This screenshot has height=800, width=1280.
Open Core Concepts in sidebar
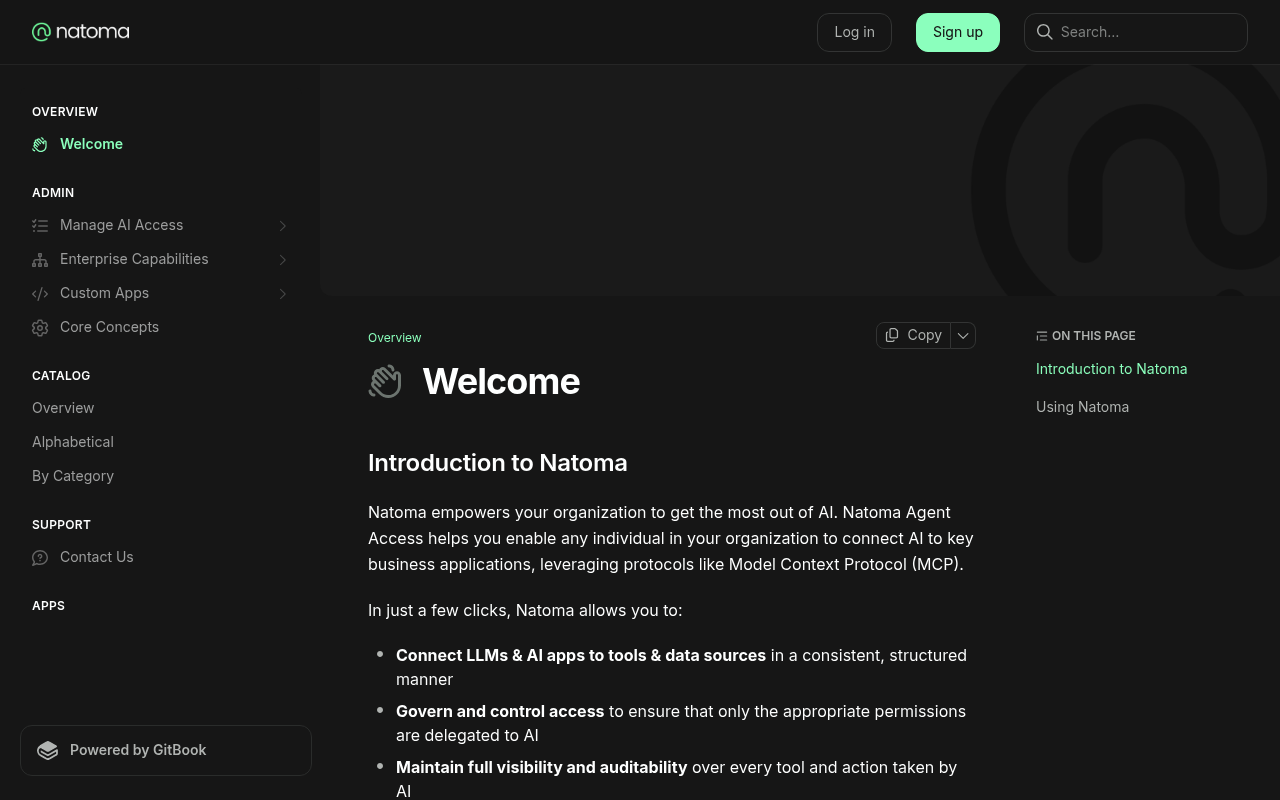(160, 327)
